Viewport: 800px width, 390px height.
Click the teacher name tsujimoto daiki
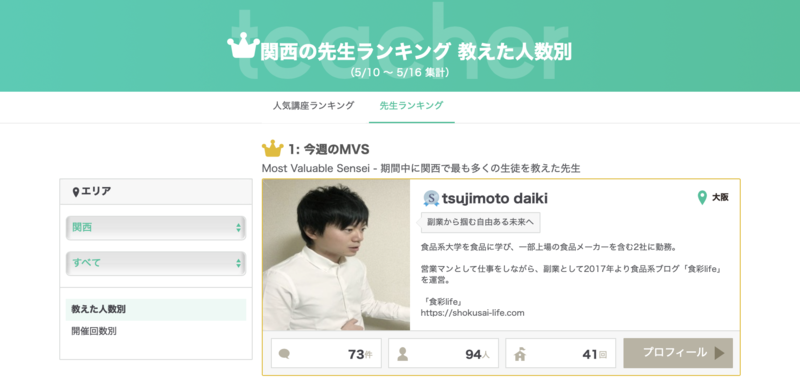click(x=495, y=199)
